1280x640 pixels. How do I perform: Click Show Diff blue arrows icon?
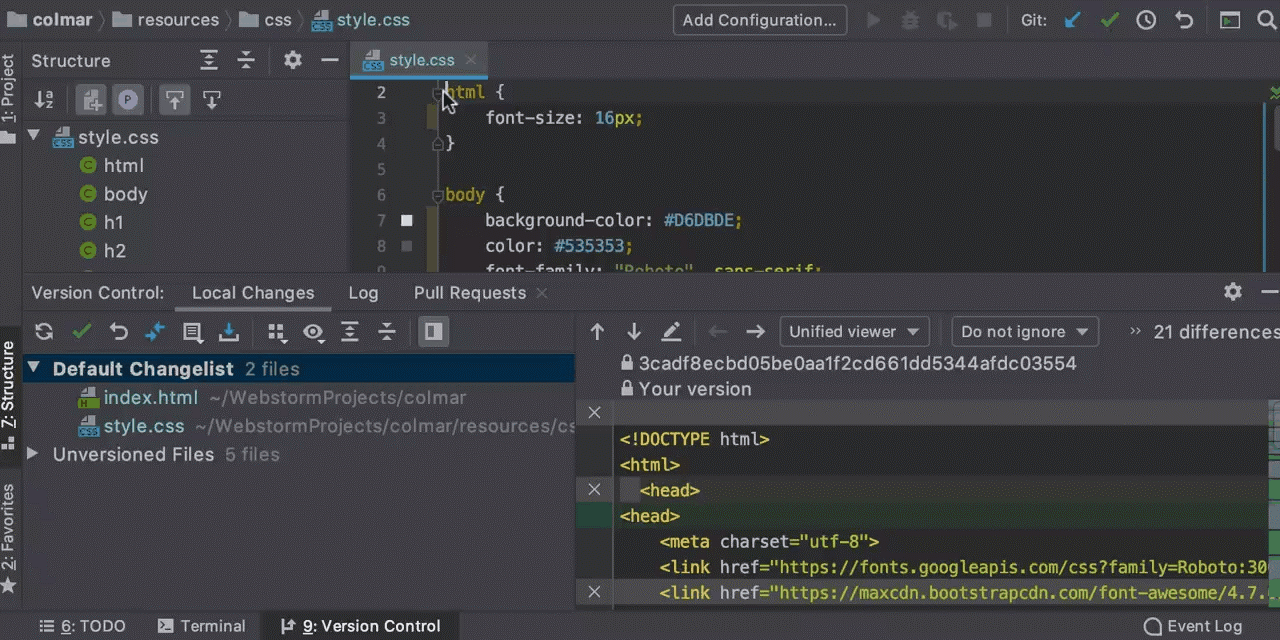pyautogui.click(x=155, y=332)
